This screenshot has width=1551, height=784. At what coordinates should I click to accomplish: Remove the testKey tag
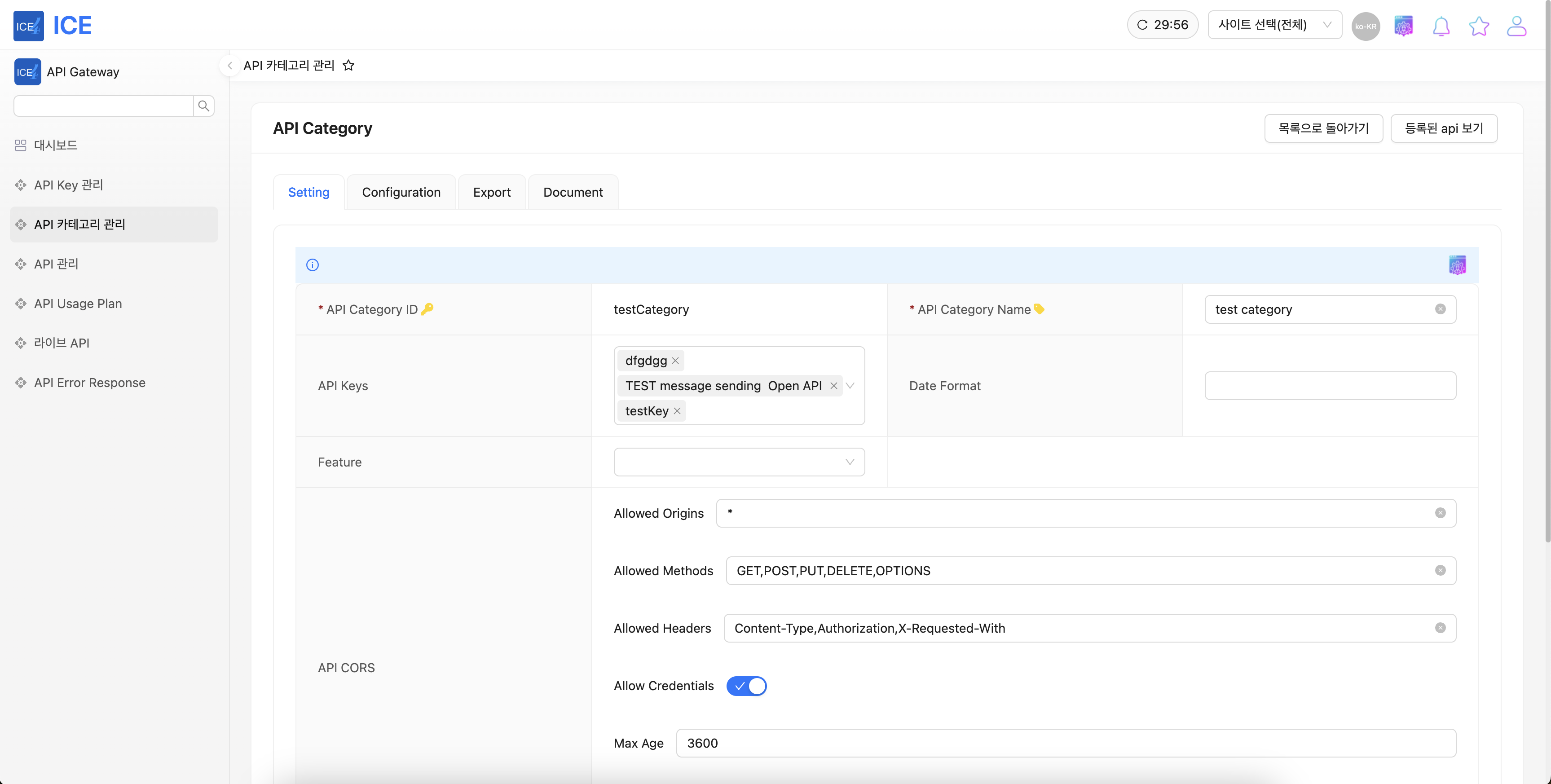pyautogui.click(x=677, y=411)
